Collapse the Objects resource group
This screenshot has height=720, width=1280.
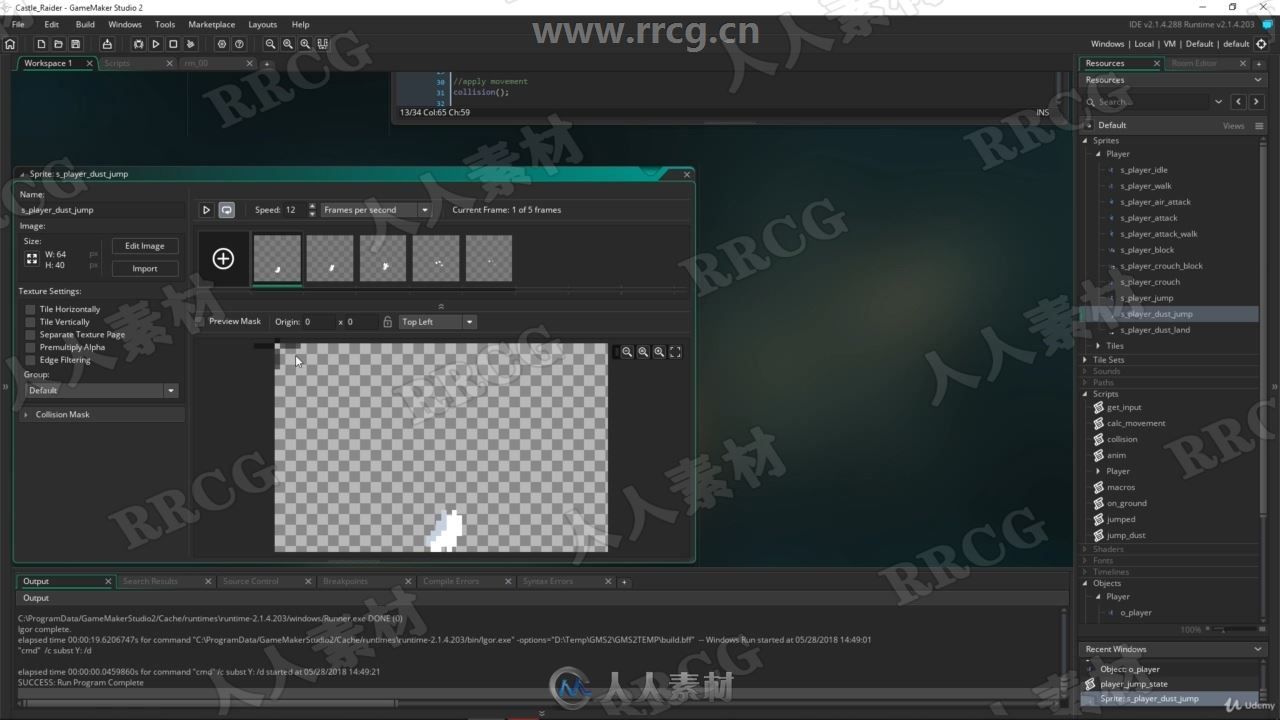(1085, 584)
